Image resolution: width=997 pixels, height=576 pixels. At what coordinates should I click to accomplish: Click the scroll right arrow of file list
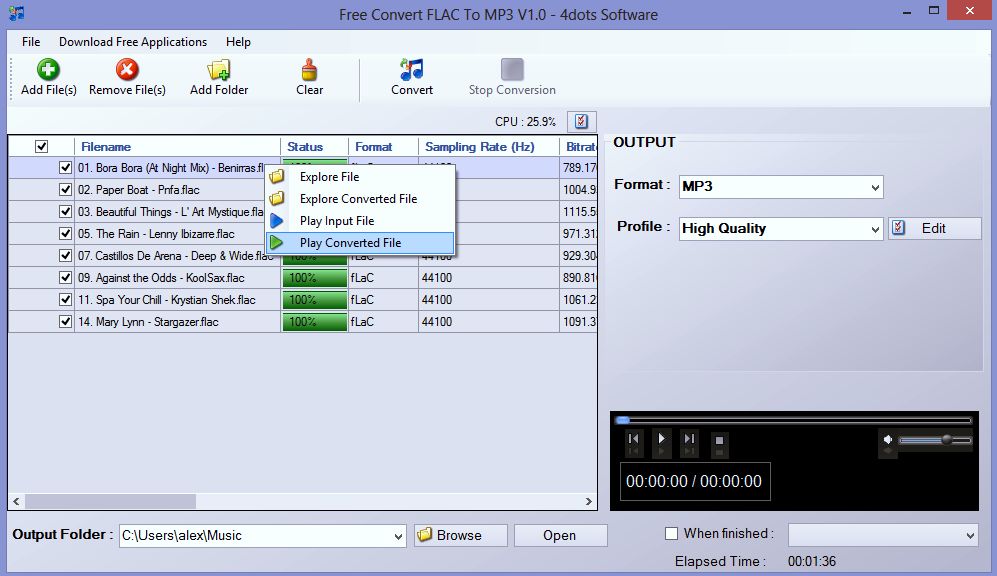[x=589, y=502]
